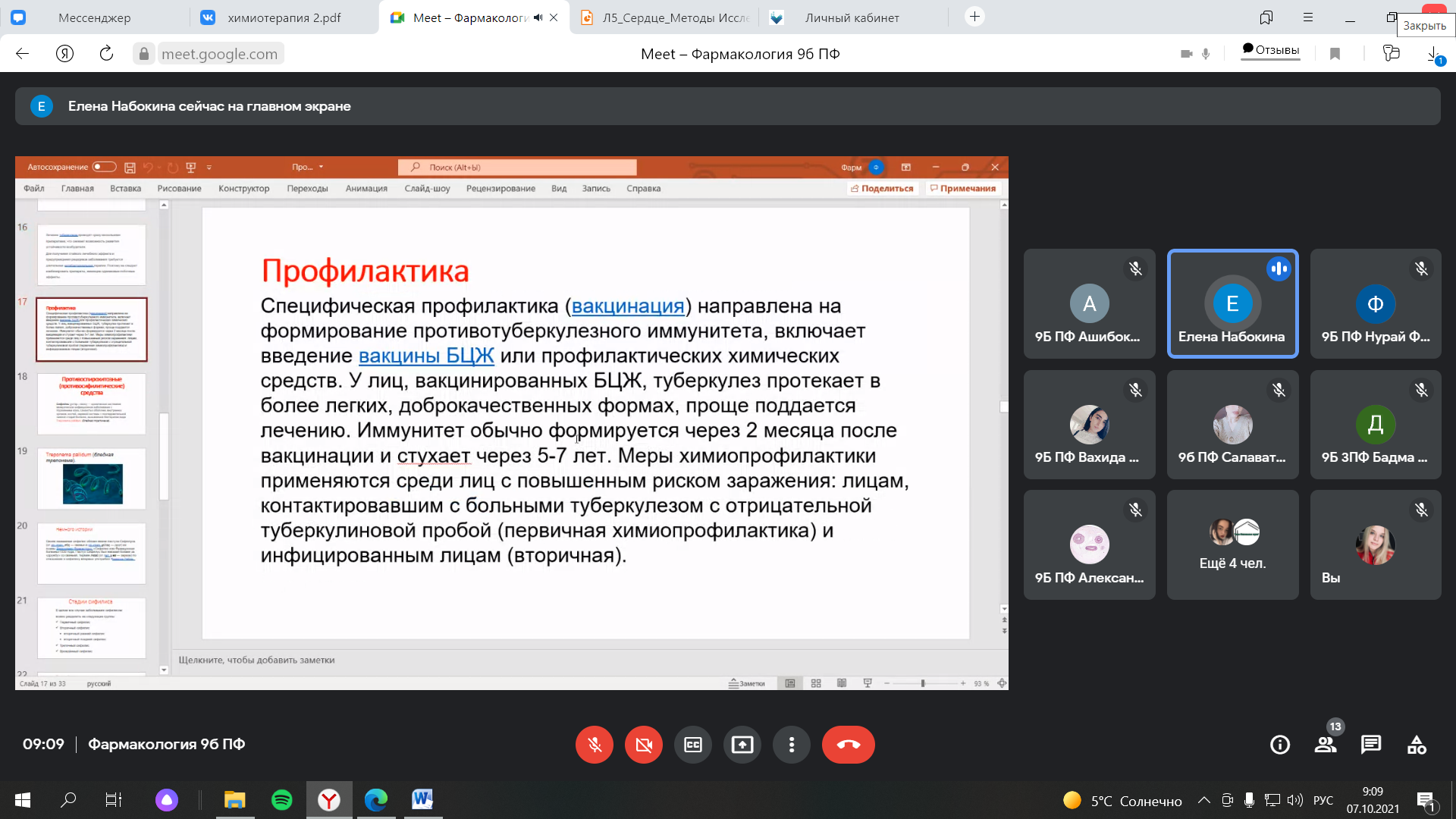Open volume control in system tray
The width and height of the screenshot is (1456, 819).
pos(1295,800)
